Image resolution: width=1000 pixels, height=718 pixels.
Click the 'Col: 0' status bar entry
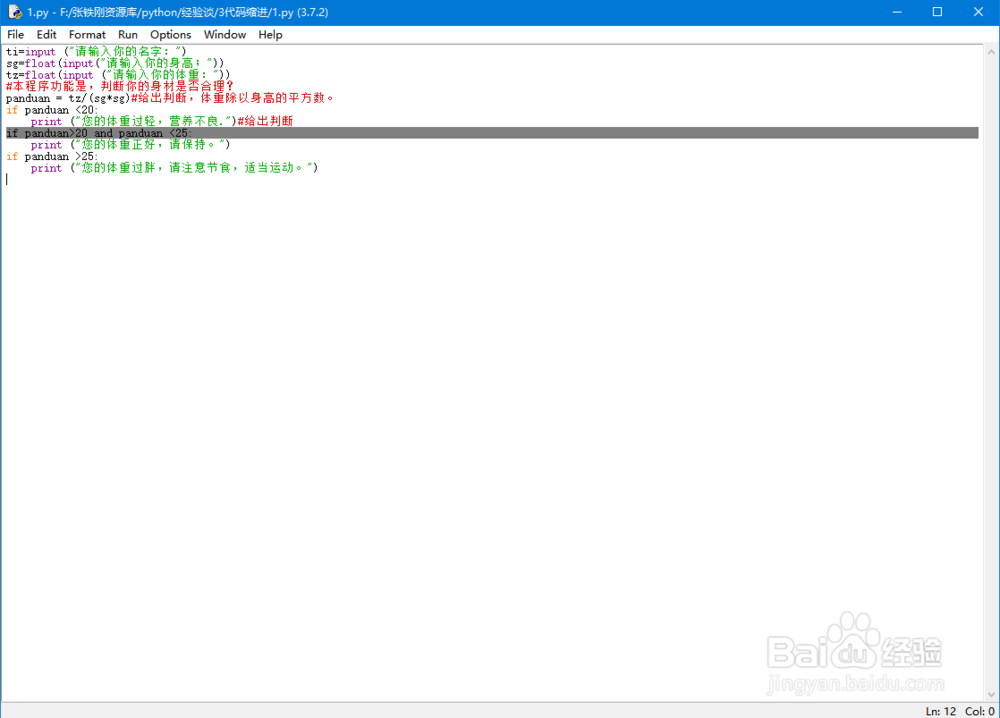point(980,711)
